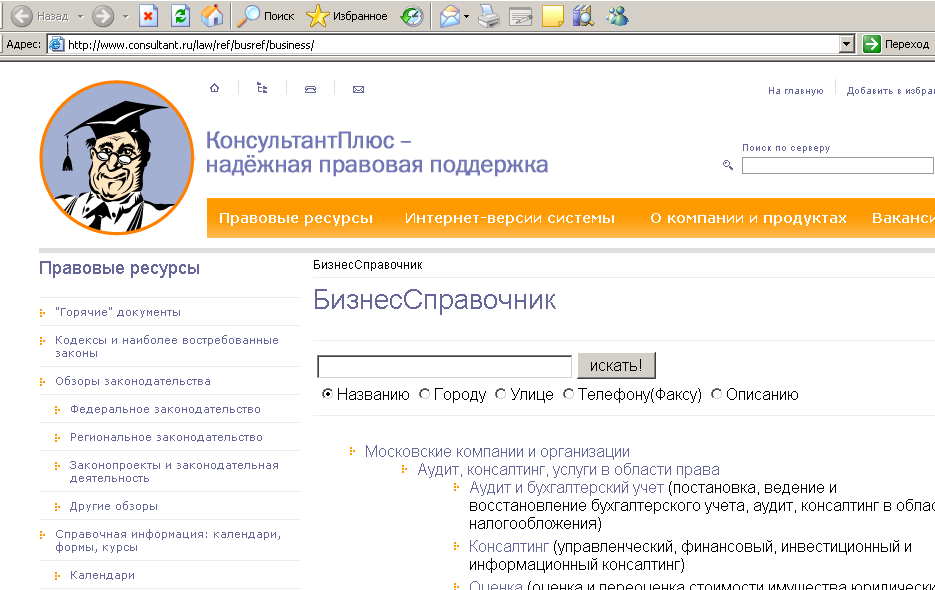
Task: Open the Messenger people icon
Action: coord(617,16)
